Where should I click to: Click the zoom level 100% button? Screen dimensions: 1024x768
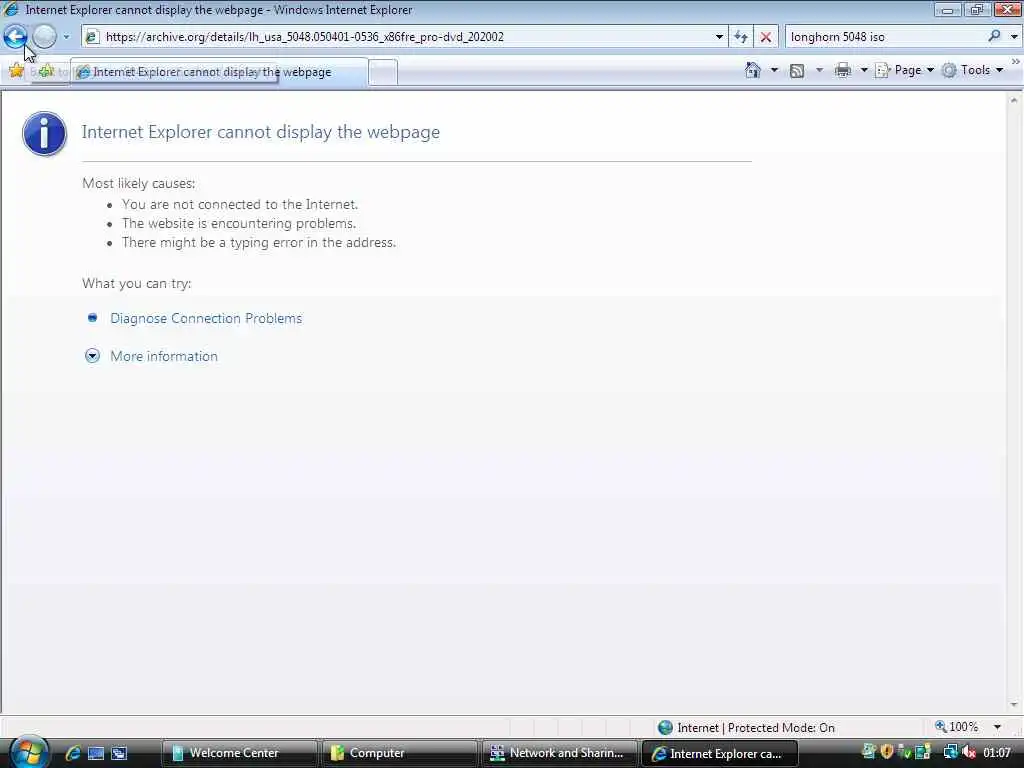956,727
